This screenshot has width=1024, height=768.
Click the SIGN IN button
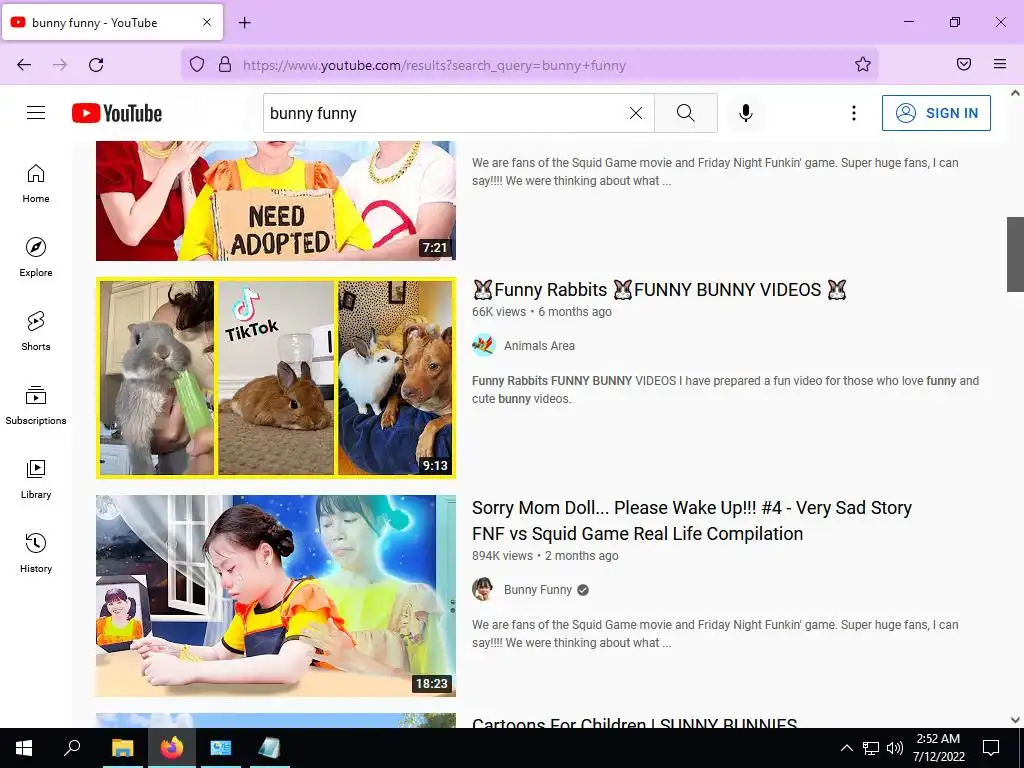click(936, 113)
